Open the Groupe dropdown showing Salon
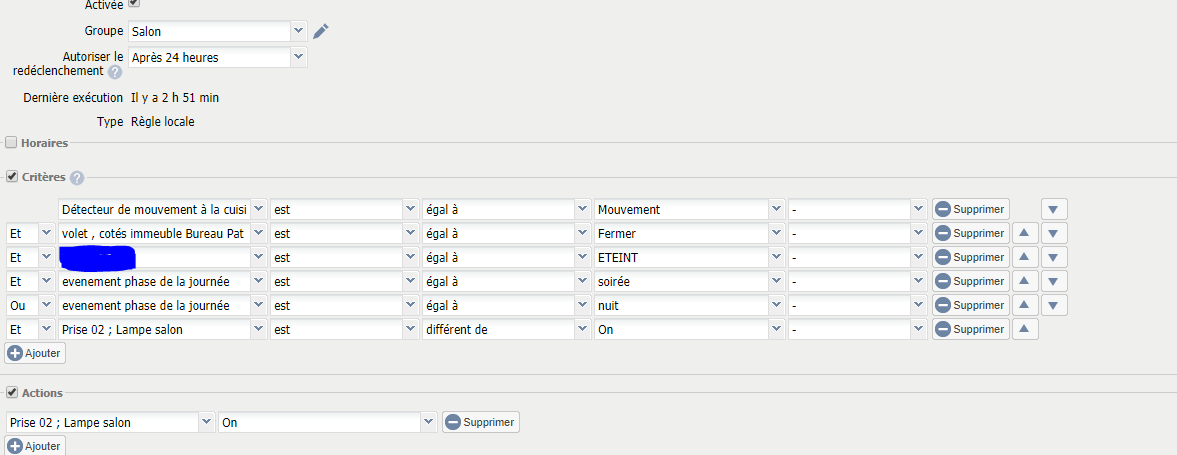 tap(218, 32)
